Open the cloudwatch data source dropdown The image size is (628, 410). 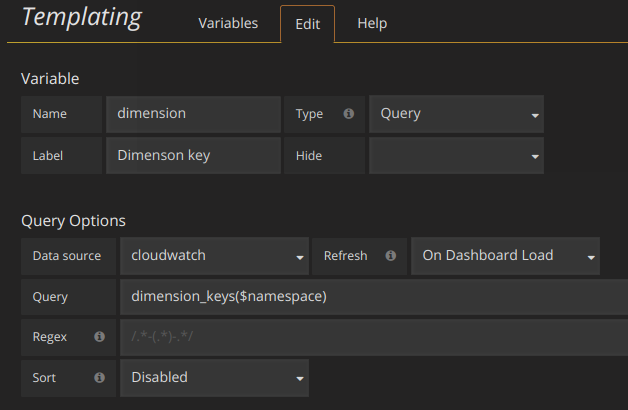pyautogui.click(x=214, y=256)
